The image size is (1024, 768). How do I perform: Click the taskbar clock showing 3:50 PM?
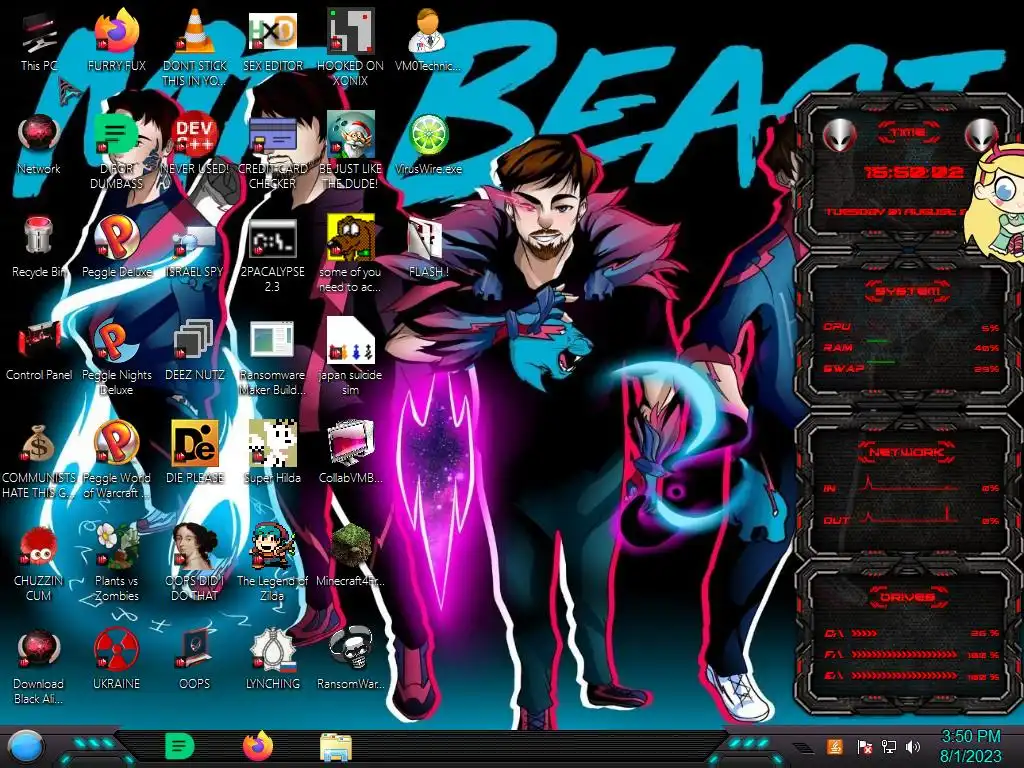pos(970,746)
